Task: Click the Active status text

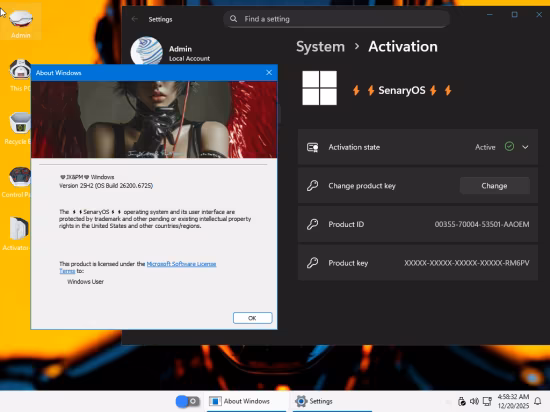Action: tap(485, 147)
